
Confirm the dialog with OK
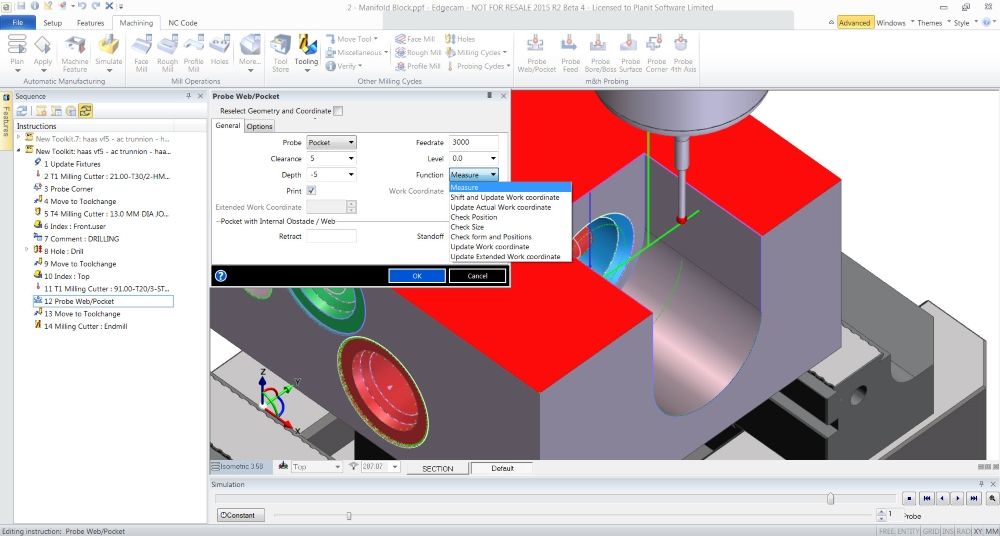pyautogui.click(x=416, y=276)
